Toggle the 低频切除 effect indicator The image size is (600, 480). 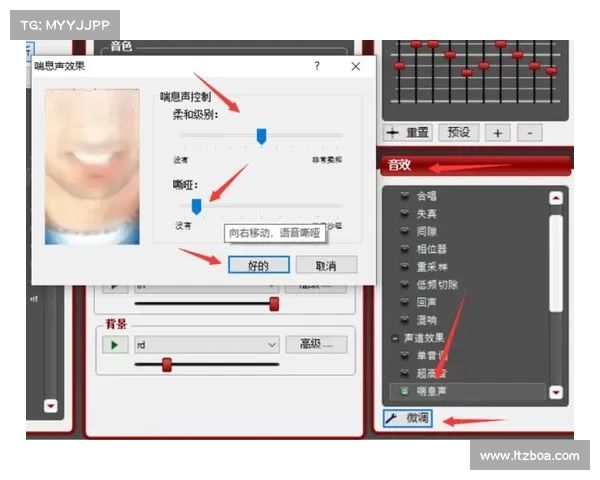pyautogui.click(x=404, y=284)
